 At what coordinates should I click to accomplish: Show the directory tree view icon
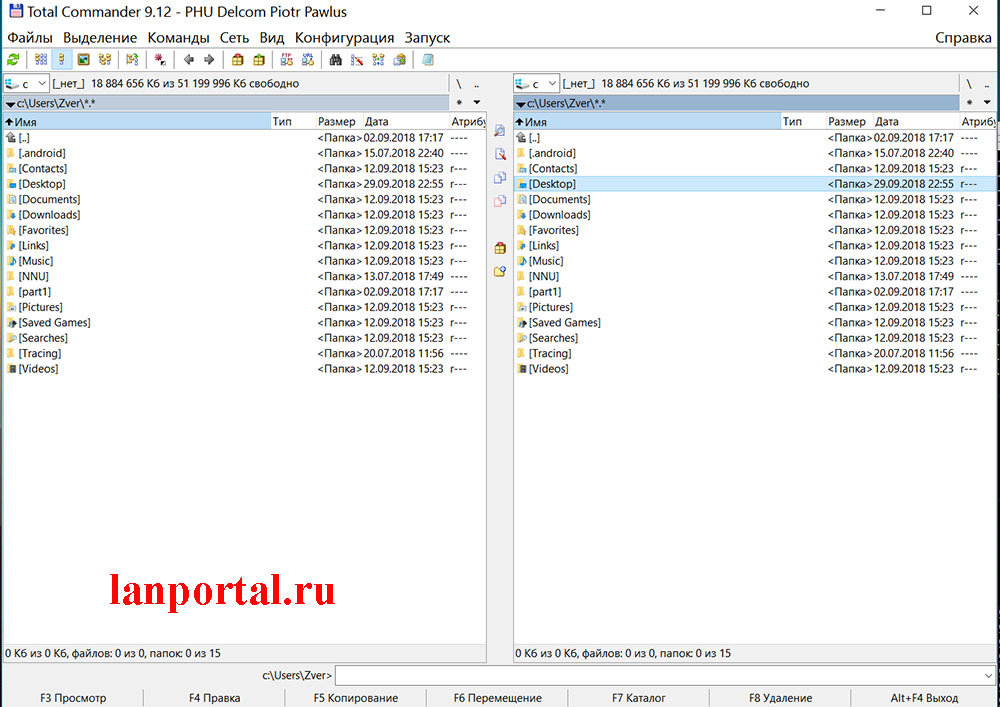(105, 60)
